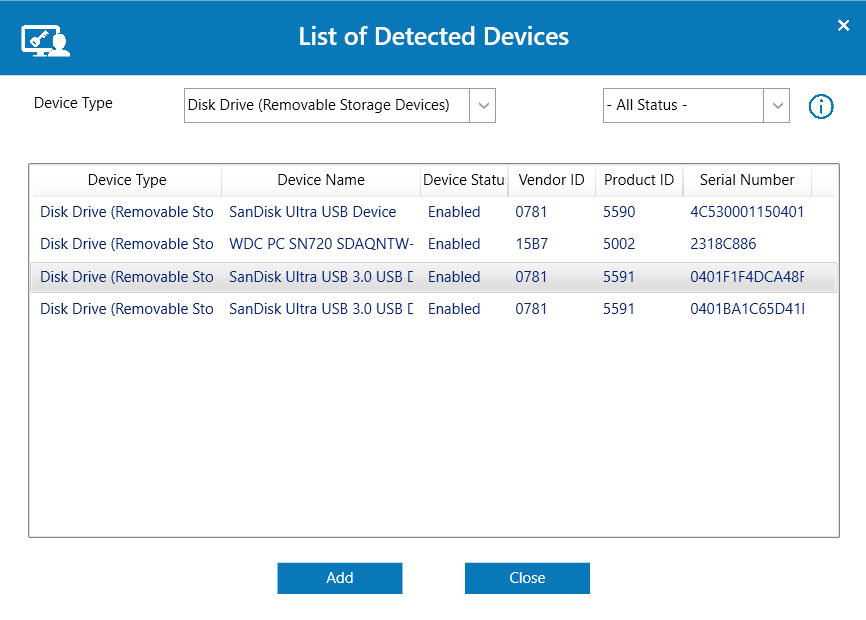Click the Device Name column header

(320, 180)
